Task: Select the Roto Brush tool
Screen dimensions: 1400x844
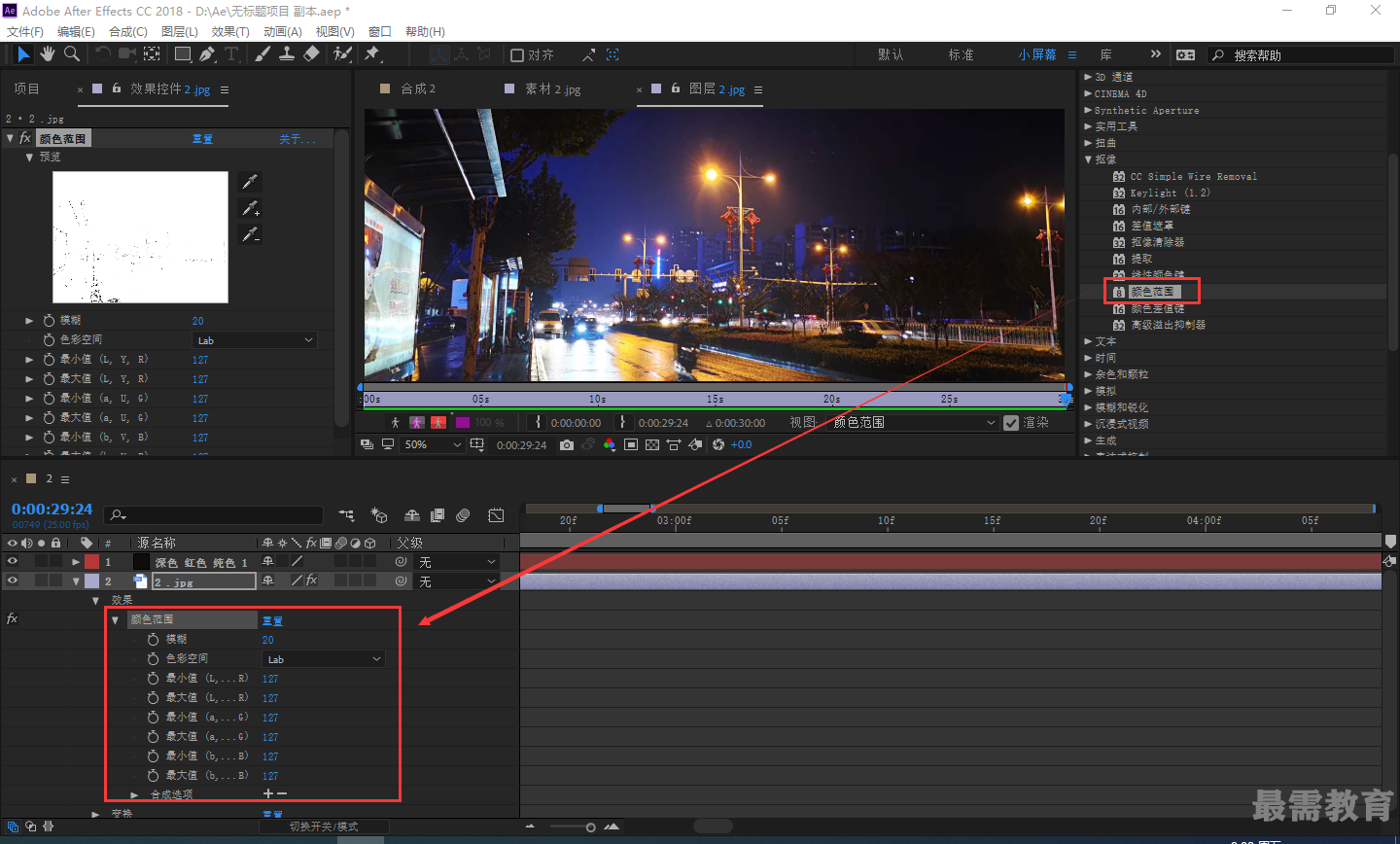Action: (x=342, y=54)
